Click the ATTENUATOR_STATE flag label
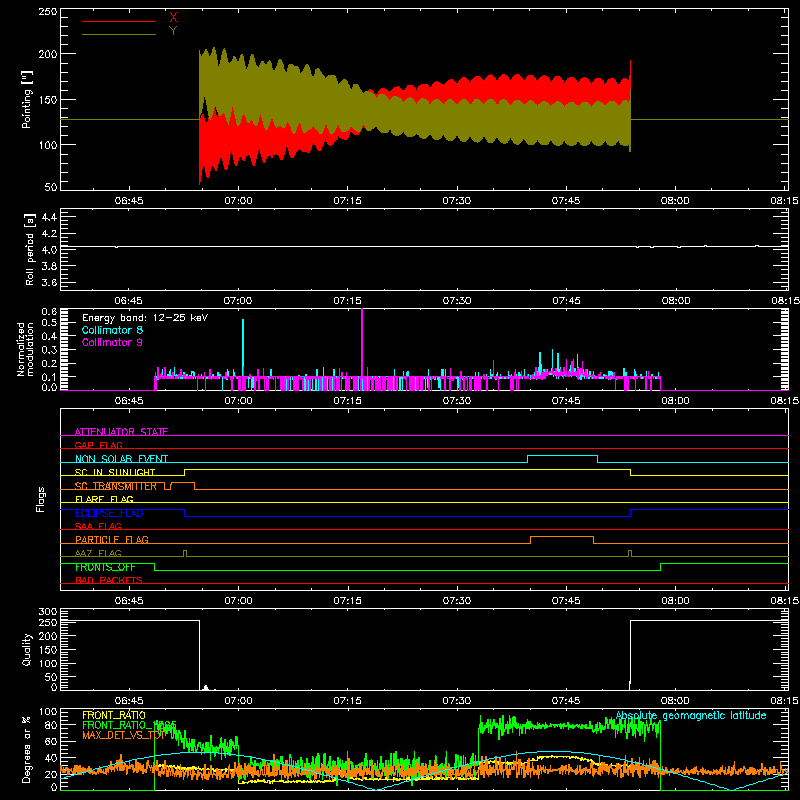The width and height of the screenshot is (800, 800). 121,432
